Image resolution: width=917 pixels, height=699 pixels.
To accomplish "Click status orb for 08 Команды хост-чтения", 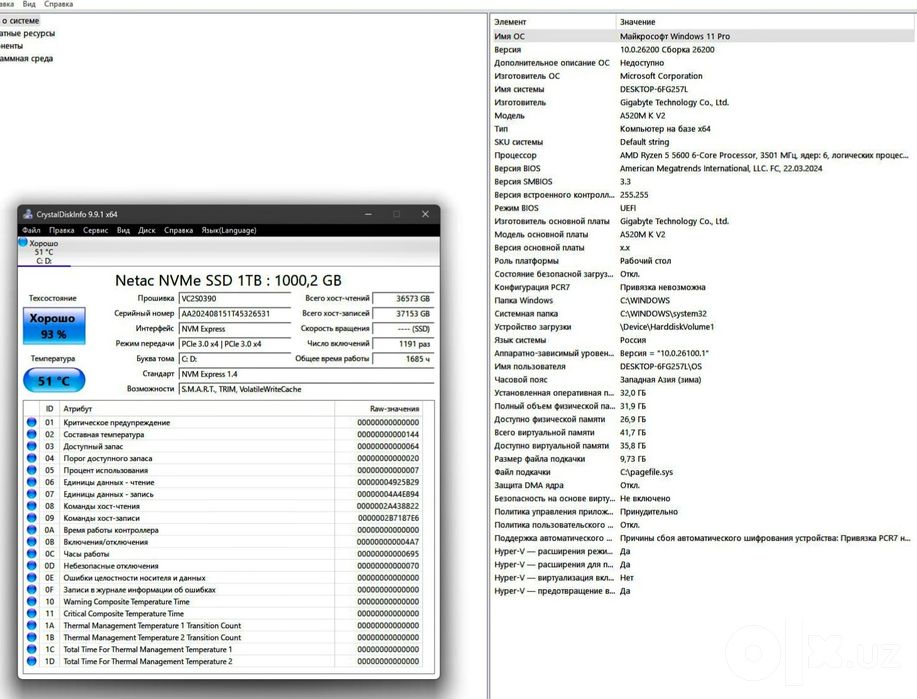I will (x=32, y=506).
